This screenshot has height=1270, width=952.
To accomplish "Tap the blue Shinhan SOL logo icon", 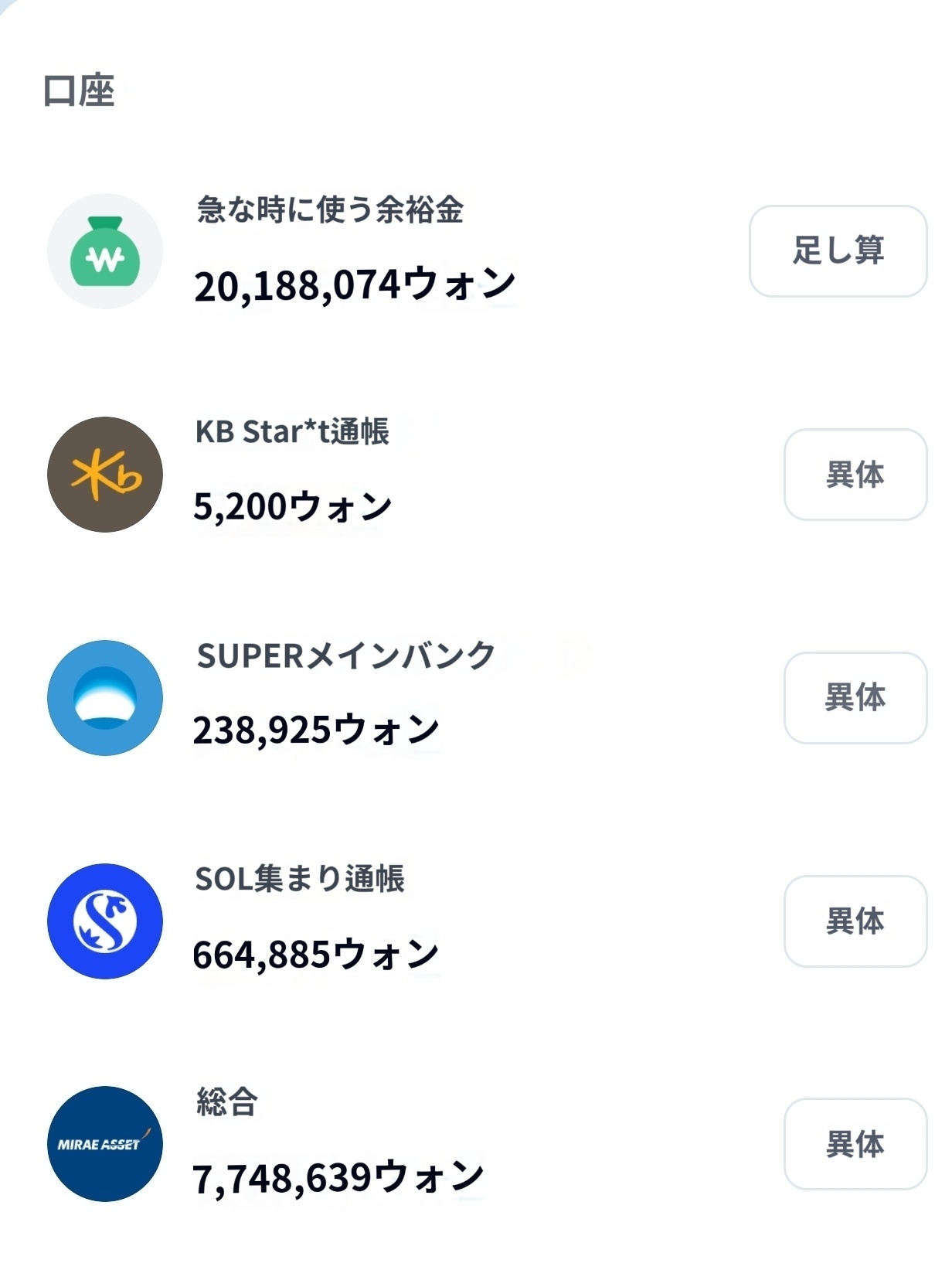I will (x=105, y=921).
